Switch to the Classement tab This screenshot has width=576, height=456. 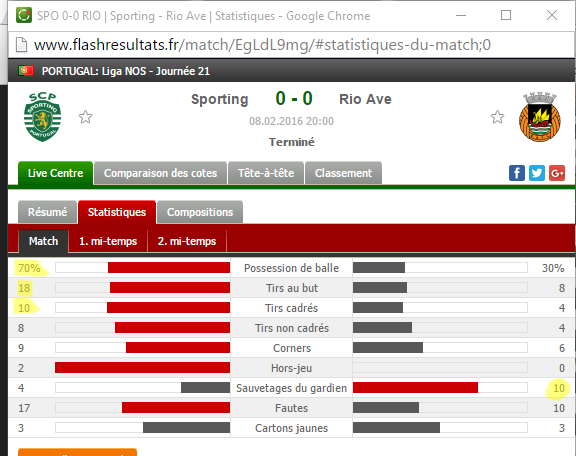coord(343,173)
